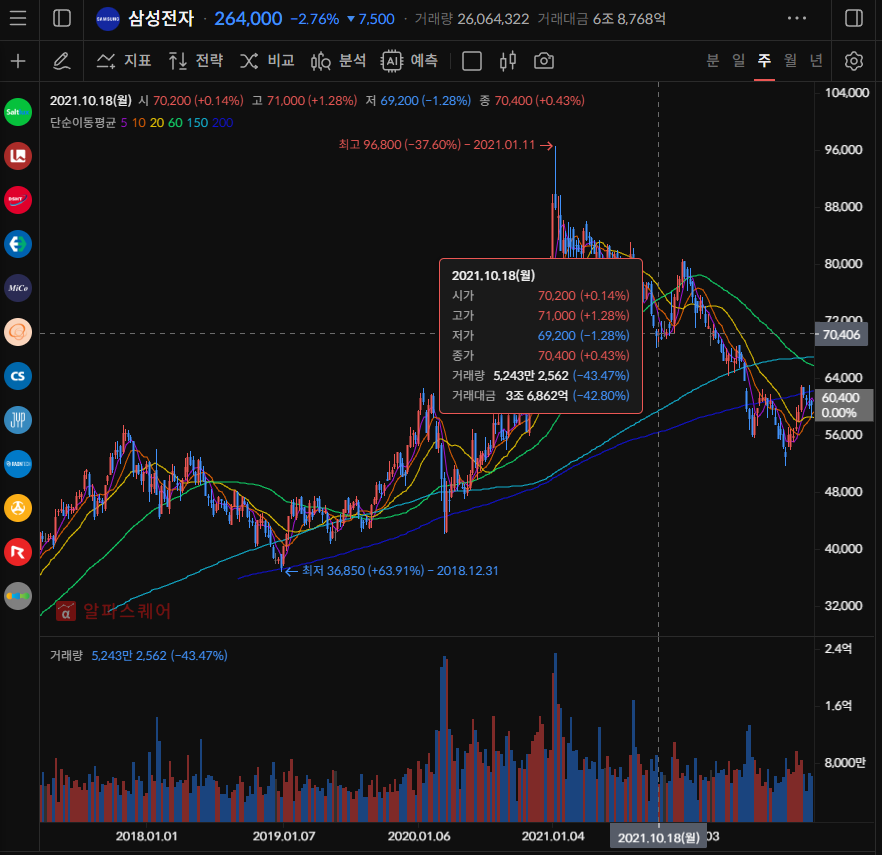The height and width of the screenshot is (855, 882).
Task: Toggle the 60-period moving average
Action: (176, 123)
